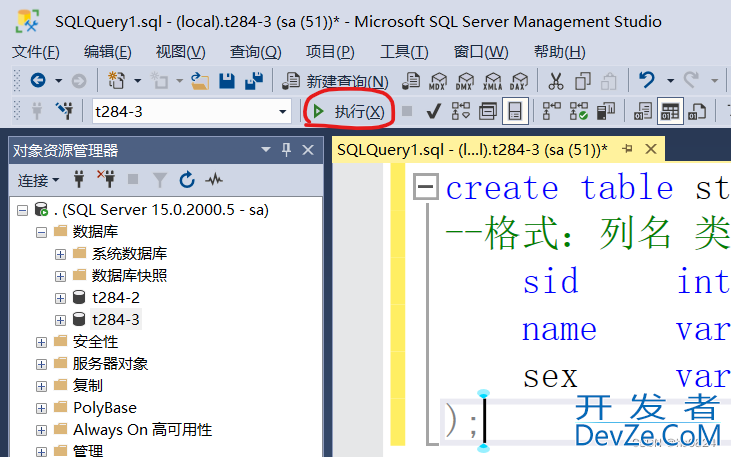Collapse the SQL Server 15.0.2000.5 node
The height and width of the screenshot is (457, 731).
tap(22, 211)
